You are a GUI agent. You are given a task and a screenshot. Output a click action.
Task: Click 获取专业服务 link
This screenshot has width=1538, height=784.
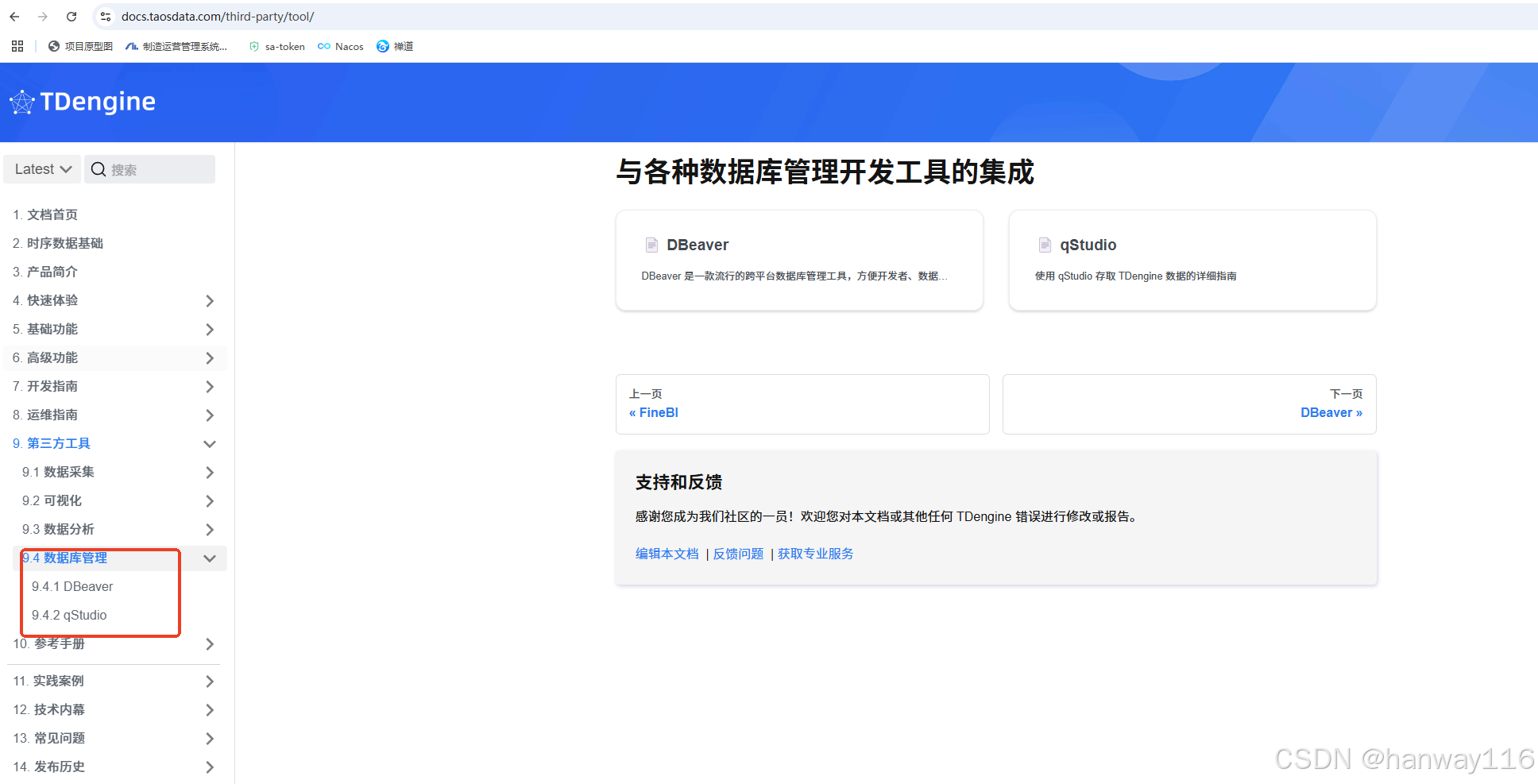point(815,554)
